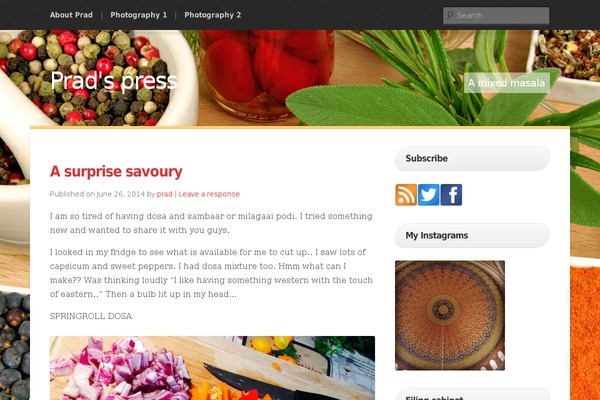The height and width of the screenshot is (400, 600).
Task: Focus the Search input field
Action: click(496, 15)
